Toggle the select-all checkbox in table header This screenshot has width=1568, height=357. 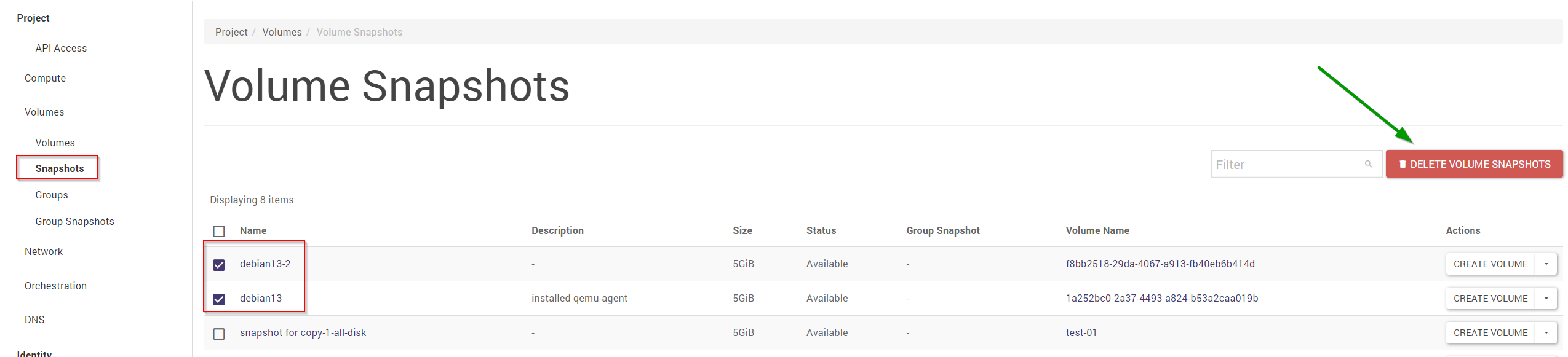(x=219, y=231)
